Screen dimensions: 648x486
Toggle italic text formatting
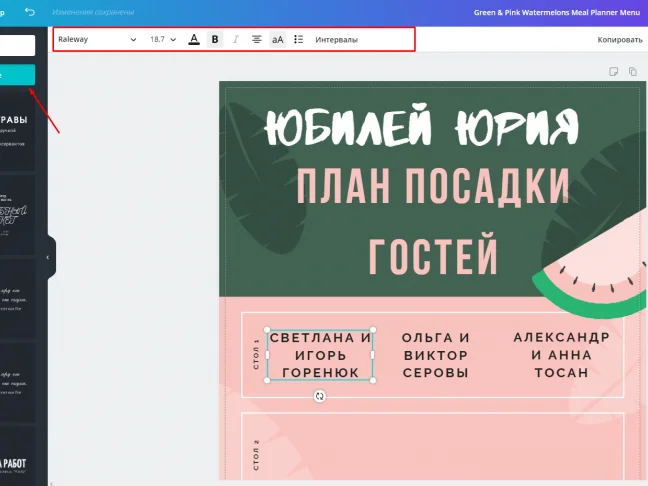[x=236, y=39]
